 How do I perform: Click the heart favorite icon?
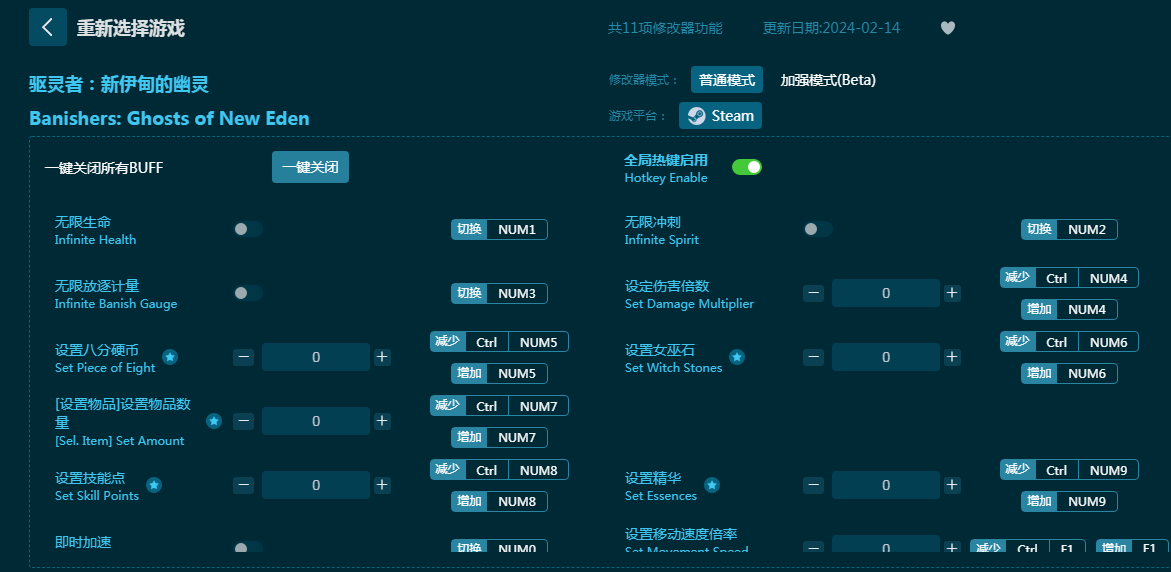[x=948, y=28]
